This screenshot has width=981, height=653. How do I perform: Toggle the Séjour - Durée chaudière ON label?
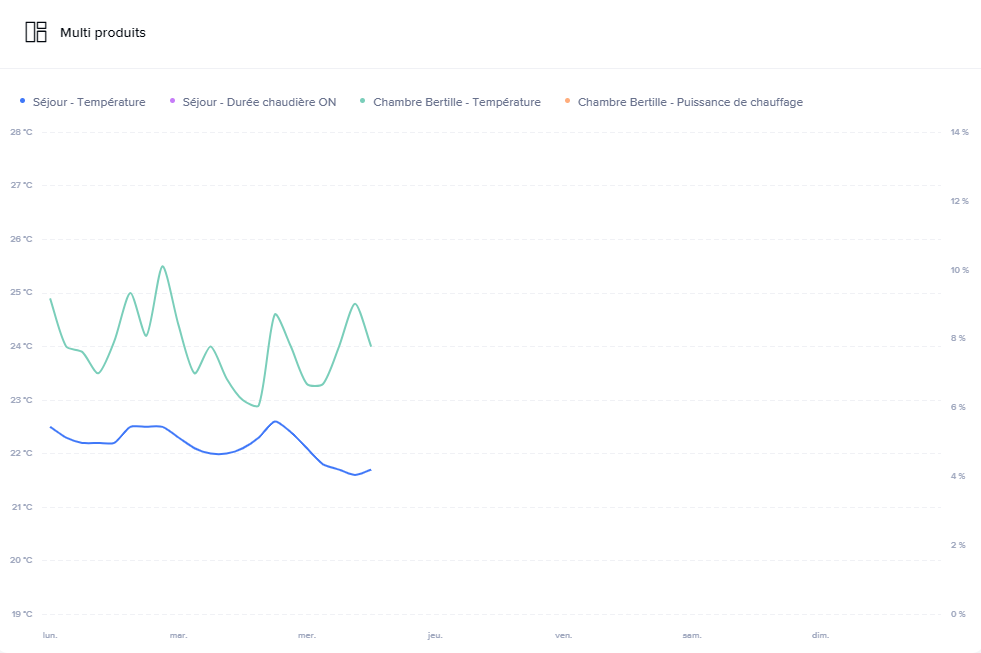point(259,102)
